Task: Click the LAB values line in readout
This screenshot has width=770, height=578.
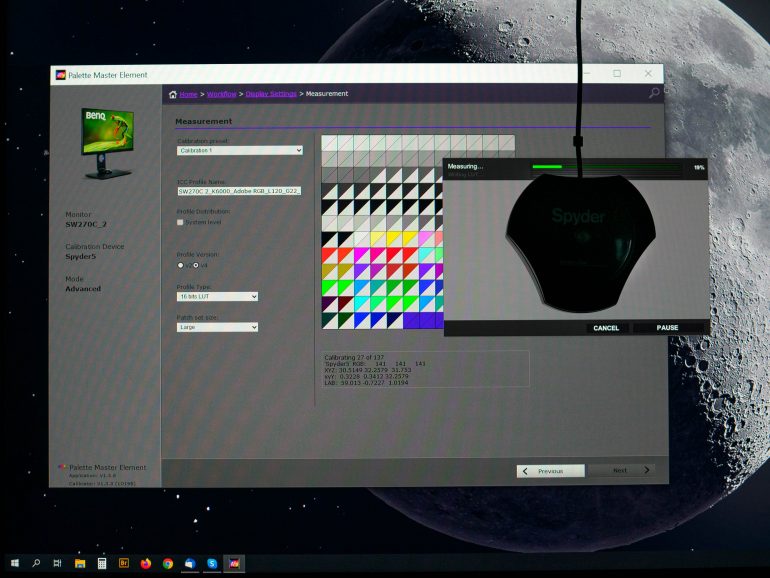Action: 366,383
